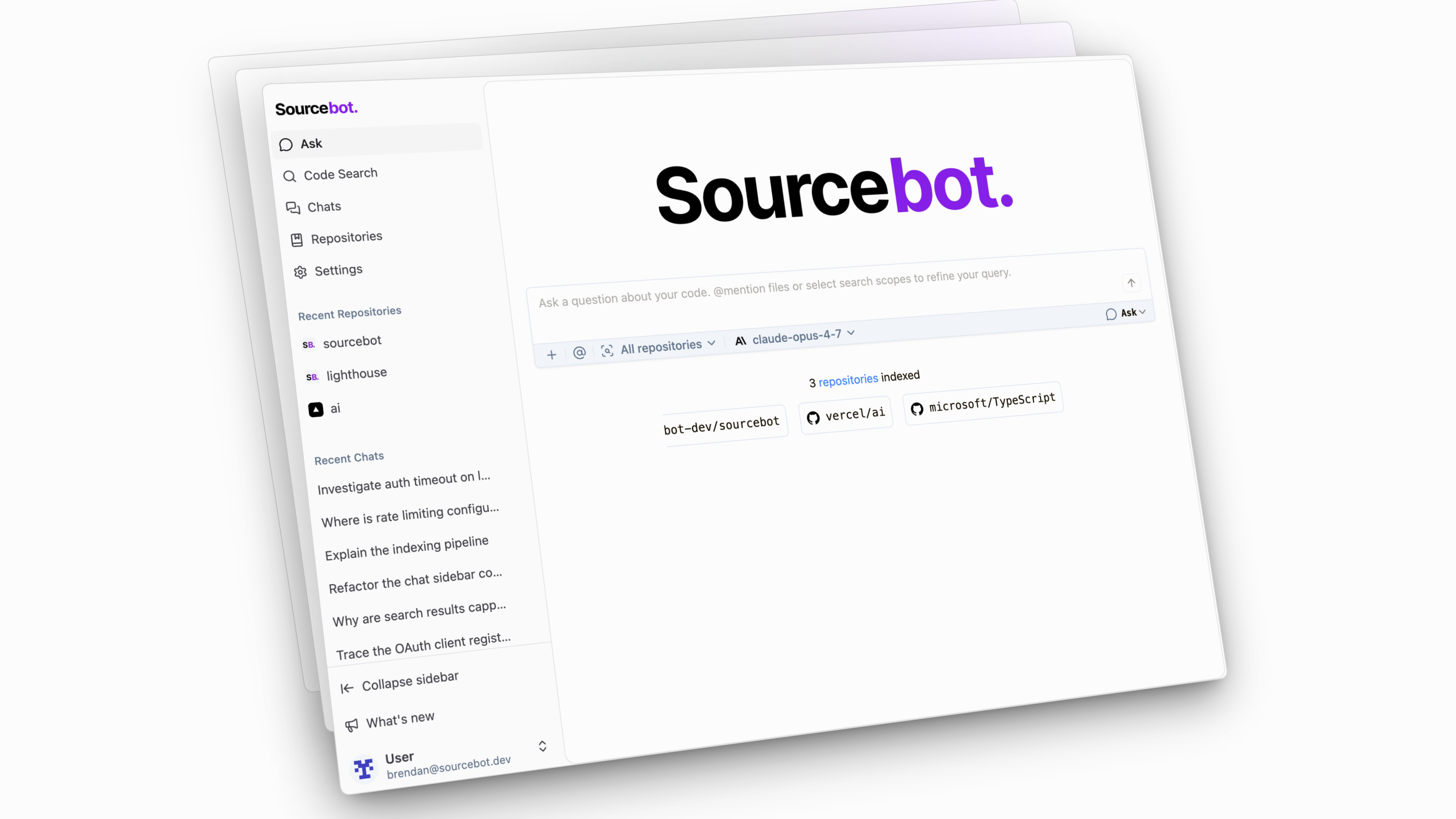Submit query with the up arrow button
The image size is (1456, 819).
tap(1131, 282)
